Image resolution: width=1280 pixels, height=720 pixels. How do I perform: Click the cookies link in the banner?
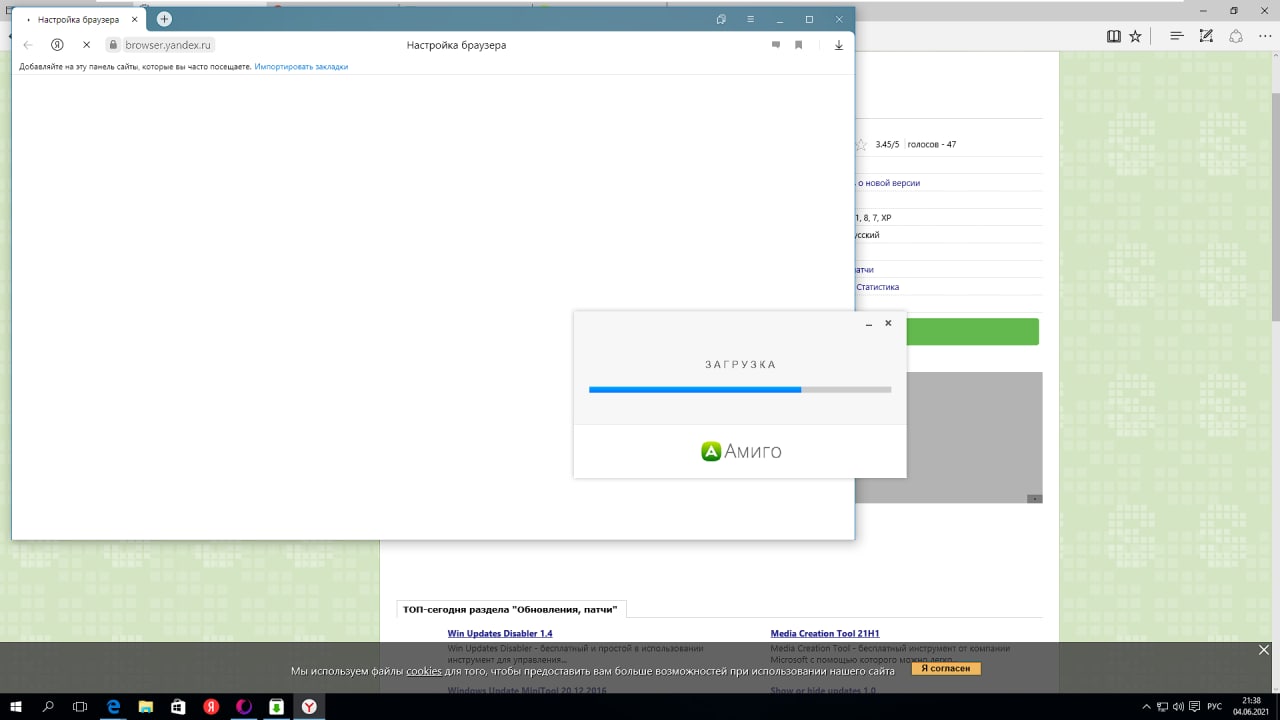(423, 671)
